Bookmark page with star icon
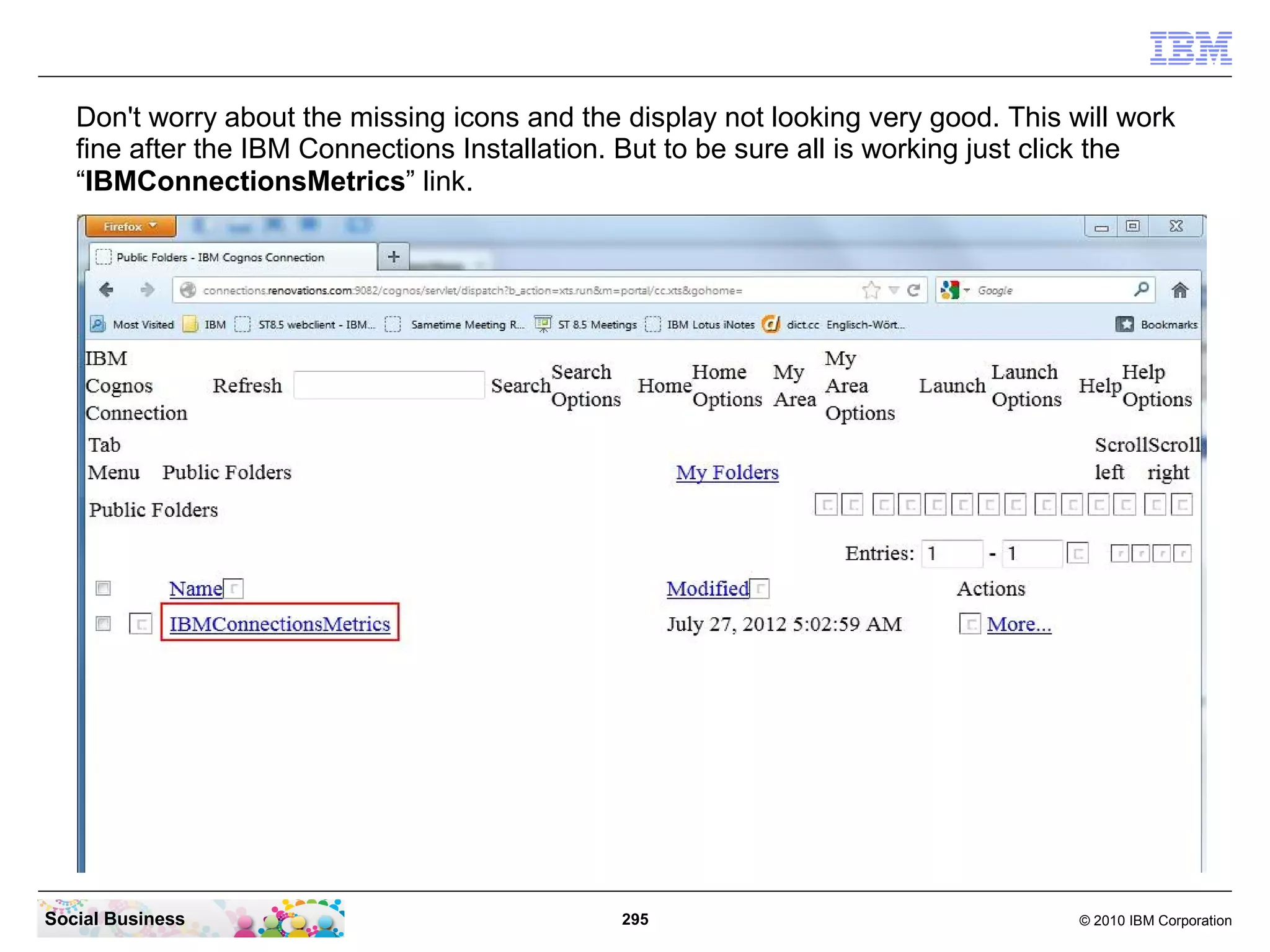 (871, 289)
